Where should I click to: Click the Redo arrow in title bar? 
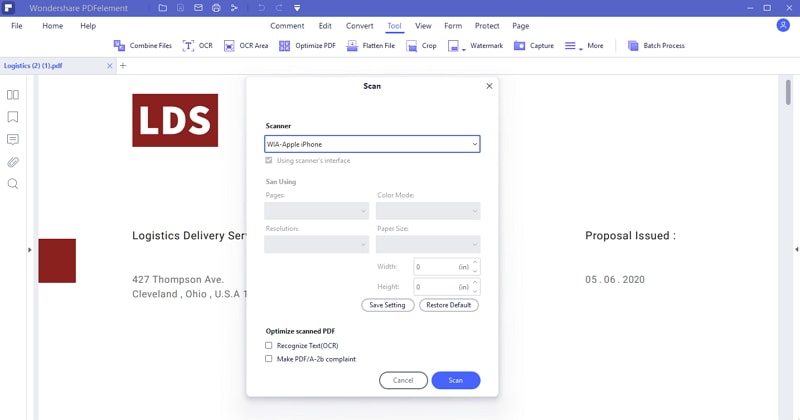[279, 8]
